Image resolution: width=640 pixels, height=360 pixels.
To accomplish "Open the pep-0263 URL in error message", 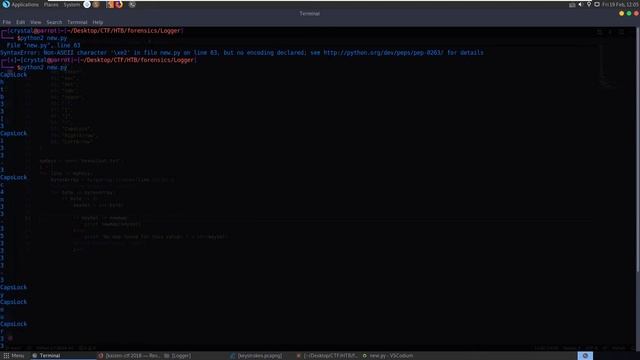I will pos(383,53).
